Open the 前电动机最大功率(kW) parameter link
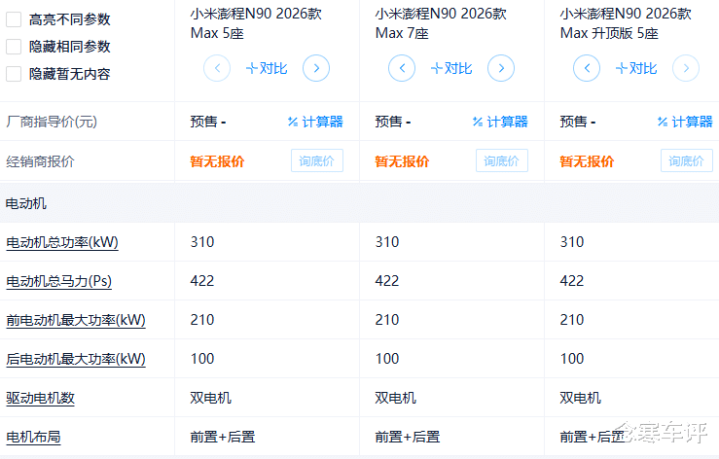The image size is (719, 459). click(76, 320)
